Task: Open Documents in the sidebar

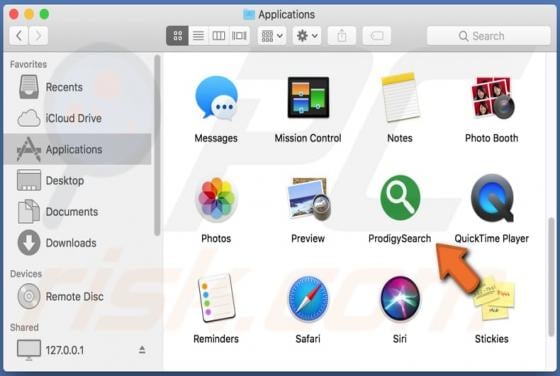Action: click(x=77, y=211)
